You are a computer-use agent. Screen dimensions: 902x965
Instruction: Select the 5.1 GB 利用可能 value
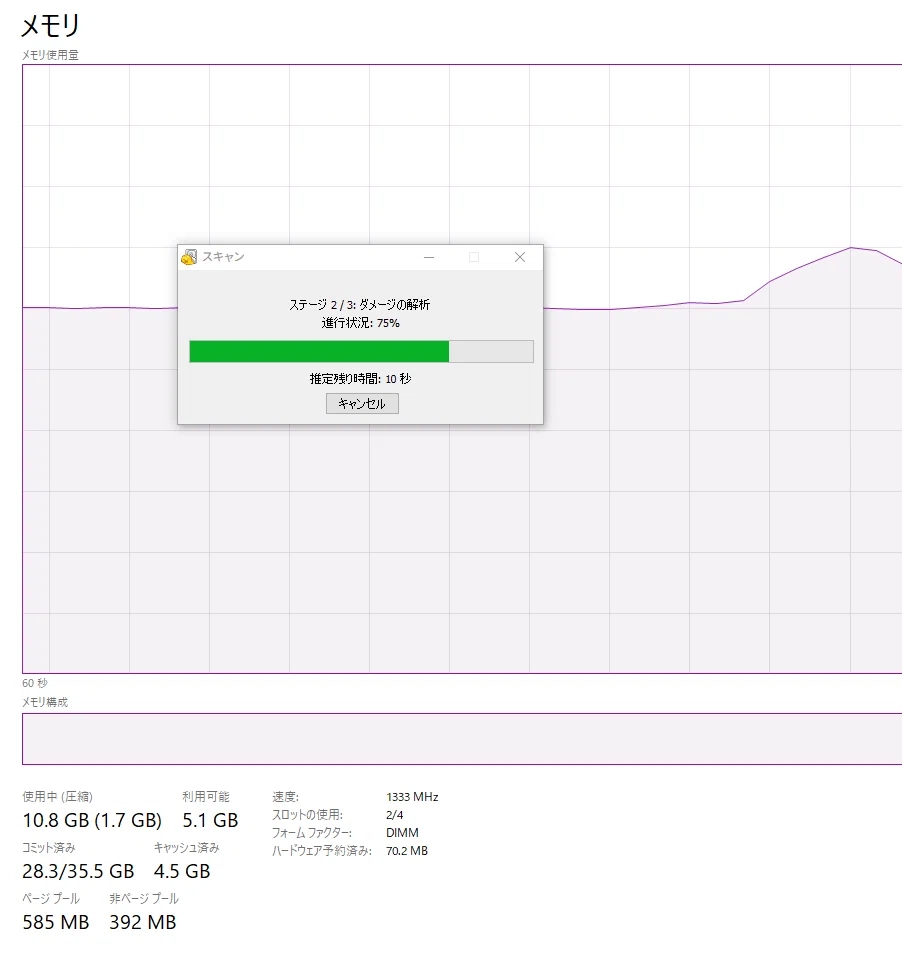(210, 820)
